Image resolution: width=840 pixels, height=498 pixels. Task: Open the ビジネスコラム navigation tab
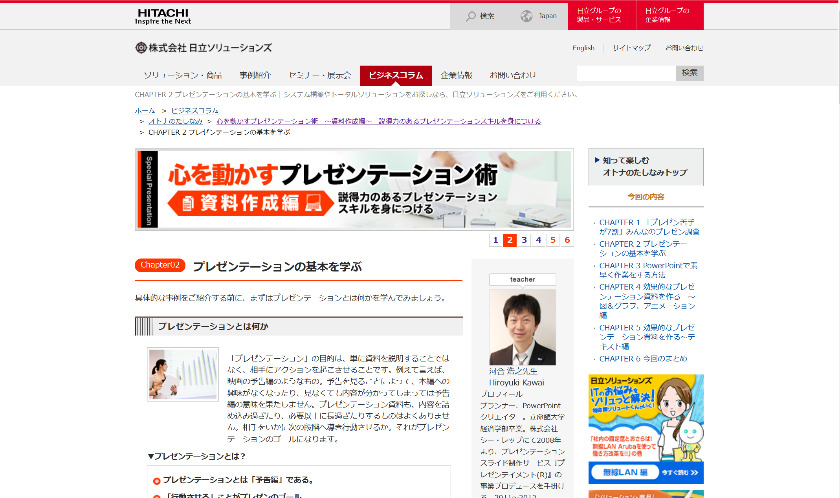[x=395, y=75]
